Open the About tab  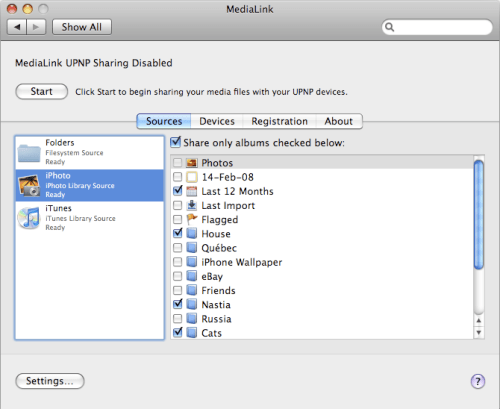pos(339,121)
